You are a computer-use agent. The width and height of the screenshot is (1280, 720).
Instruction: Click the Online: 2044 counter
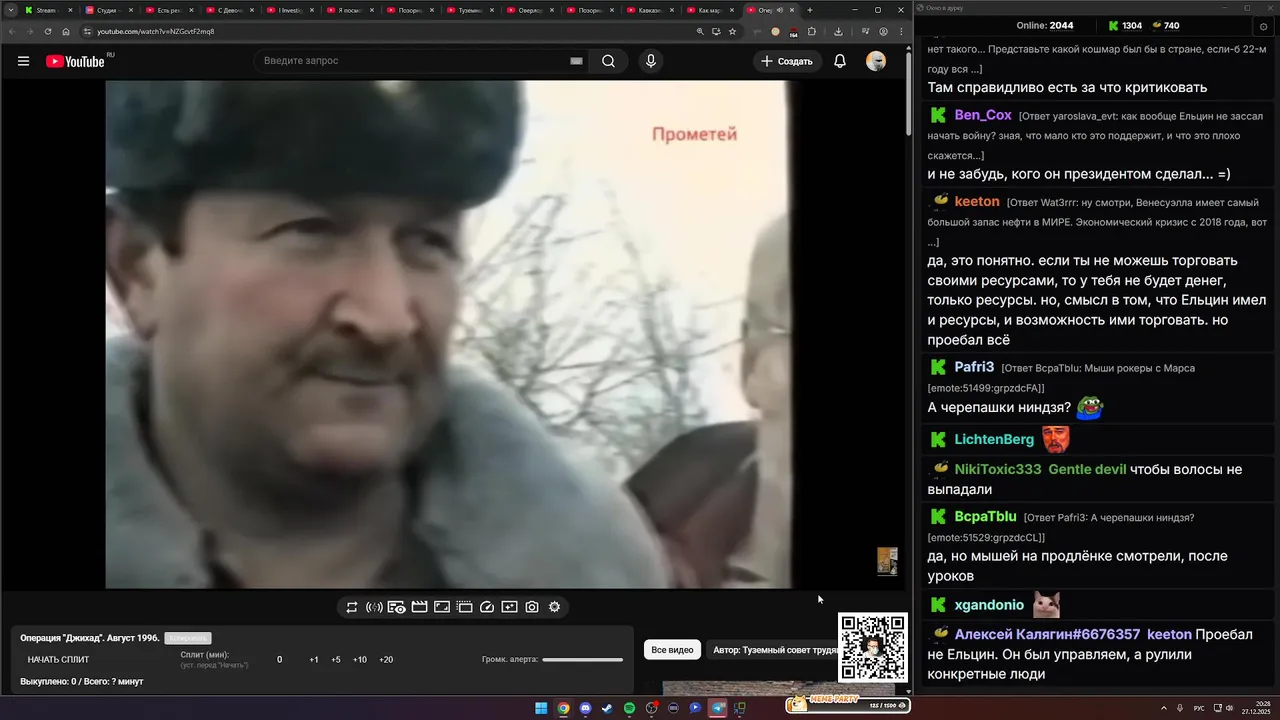click(1044, 26)
